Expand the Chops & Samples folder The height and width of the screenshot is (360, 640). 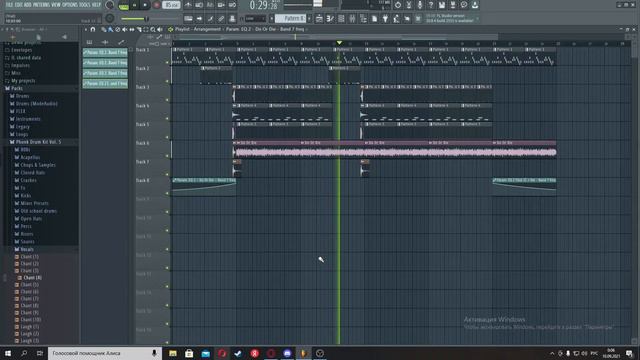pyautogui.click(x=38, y=165)
